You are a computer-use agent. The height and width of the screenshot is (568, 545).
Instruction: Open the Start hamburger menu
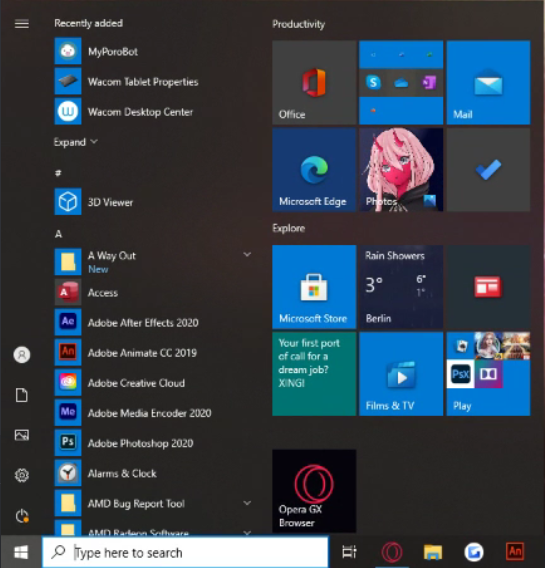pyautogui.click(x=22, y=24)
